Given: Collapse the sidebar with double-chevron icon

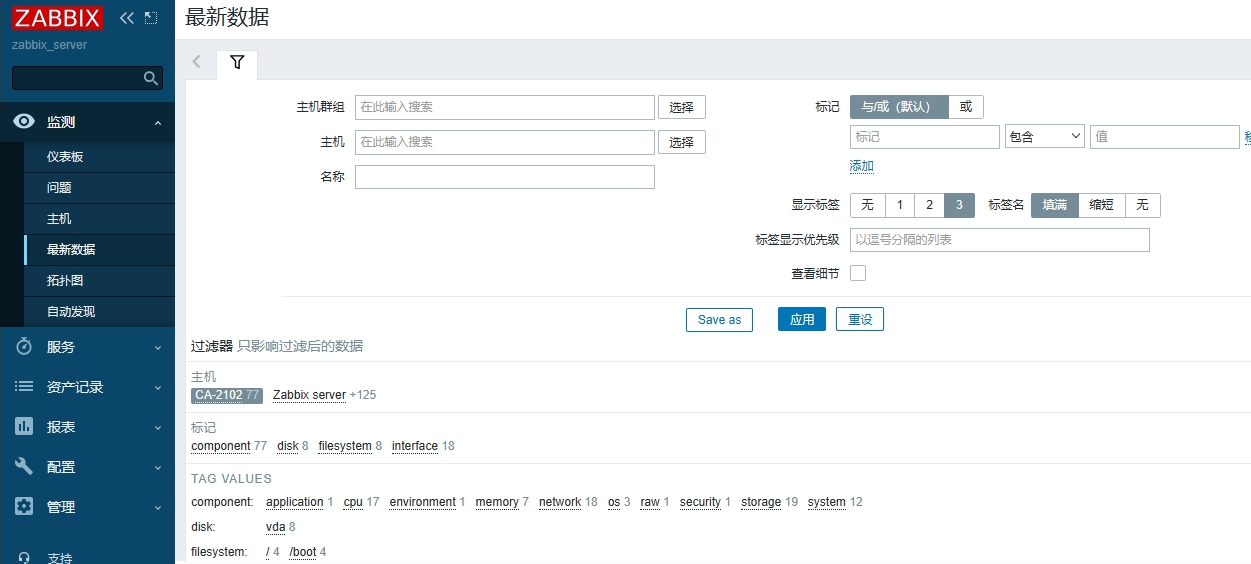Looking at the screenshot, I should pyautogui.click(x=126, y=18).
